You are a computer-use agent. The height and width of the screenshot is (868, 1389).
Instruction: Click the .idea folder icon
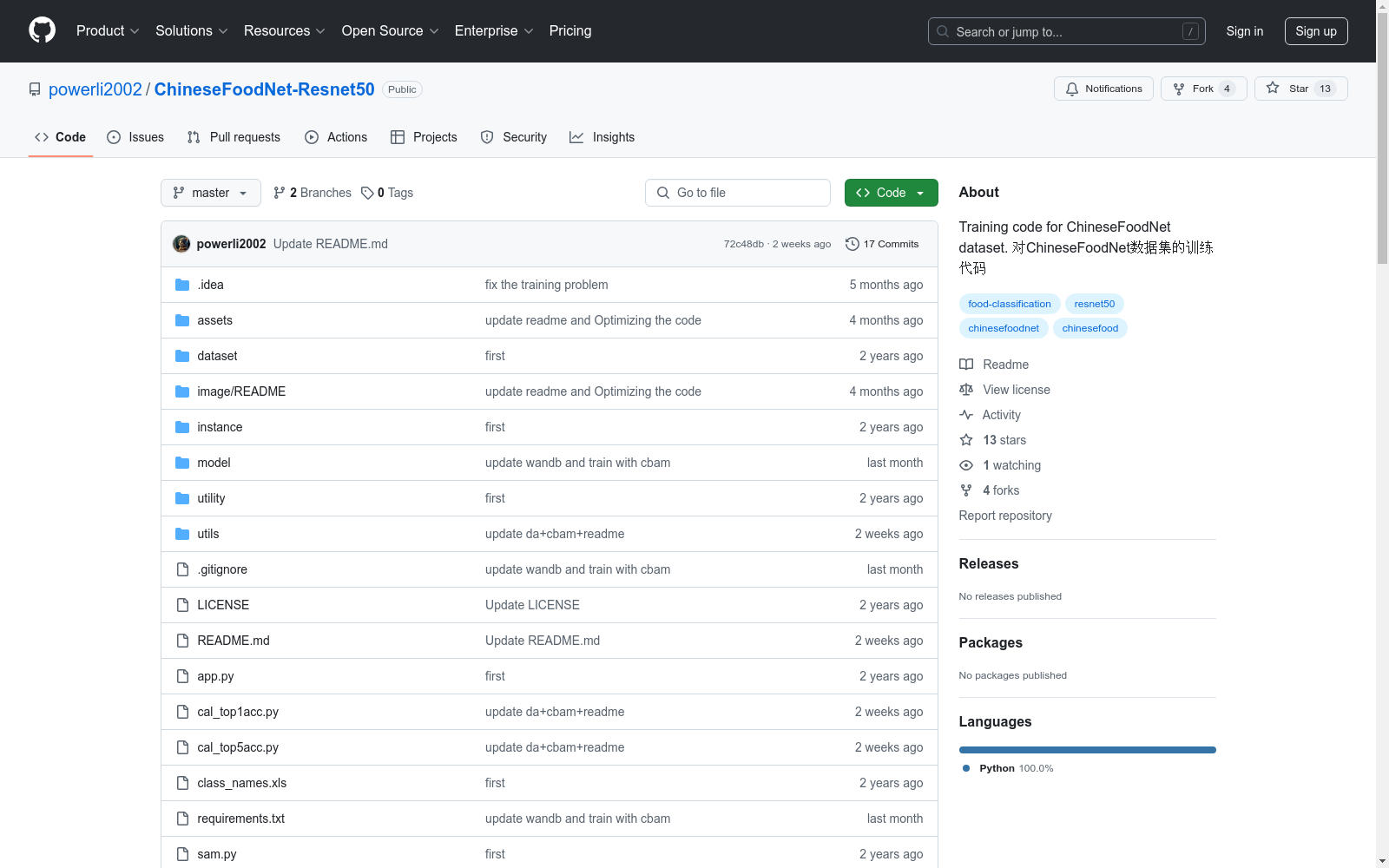(x=182, y=285)
